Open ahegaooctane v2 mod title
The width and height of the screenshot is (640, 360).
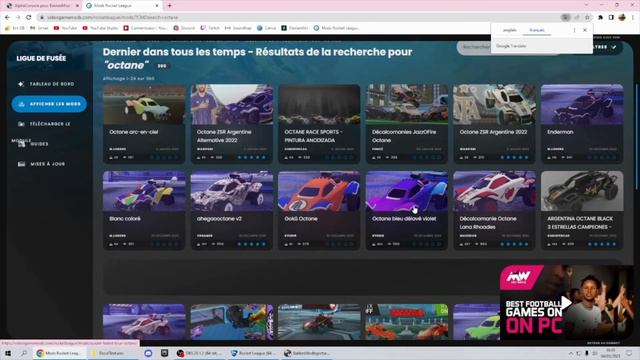pyautogui.click(x=219, y=219)
